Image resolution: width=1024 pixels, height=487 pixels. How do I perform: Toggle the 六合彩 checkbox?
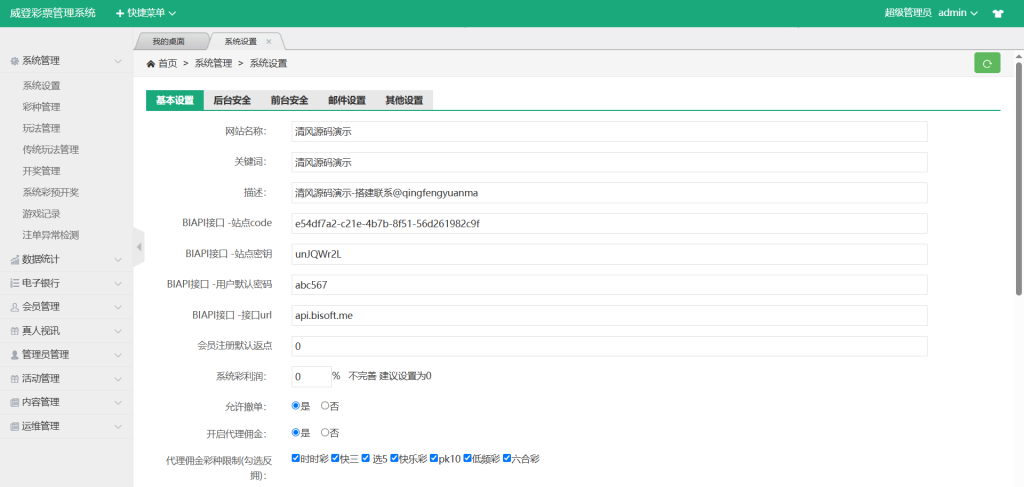point(507,458)
